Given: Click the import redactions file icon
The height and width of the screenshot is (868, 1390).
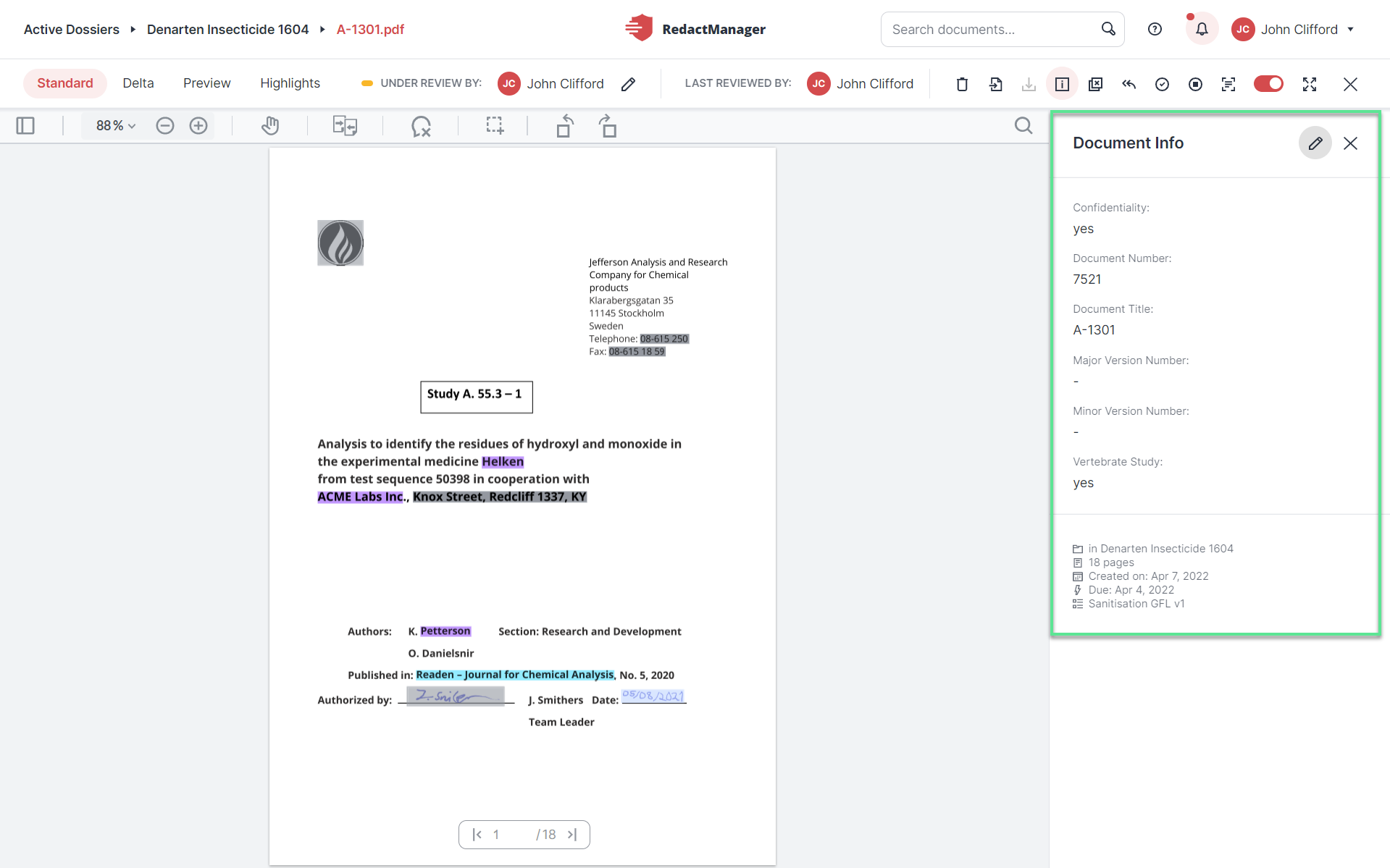Looking at the screenshot, I should point(996,84).
